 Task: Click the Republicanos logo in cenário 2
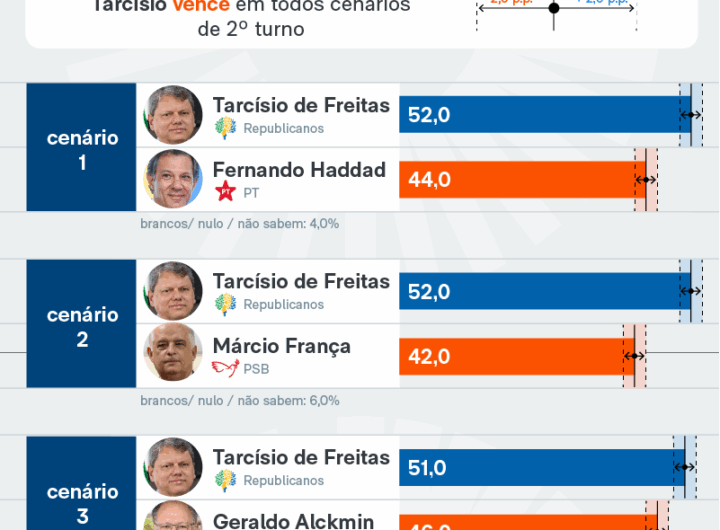pyautogui.click(x=225, y=304)
